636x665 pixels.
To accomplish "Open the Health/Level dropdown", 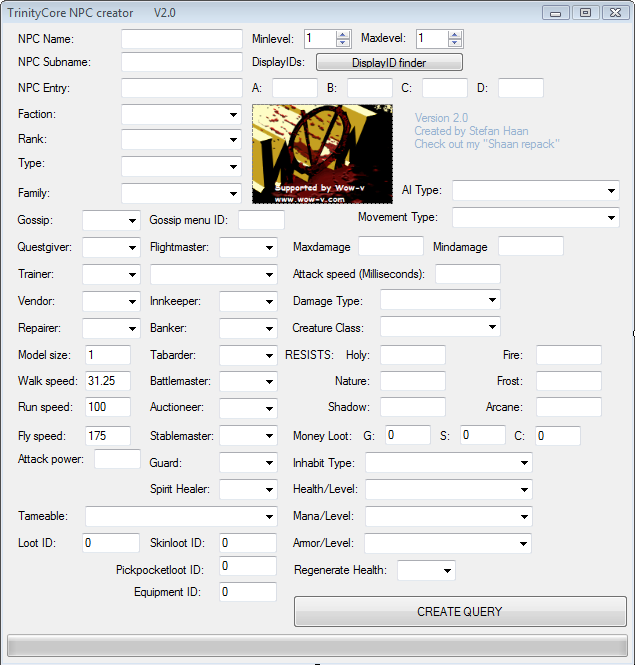I will point(449,490).
